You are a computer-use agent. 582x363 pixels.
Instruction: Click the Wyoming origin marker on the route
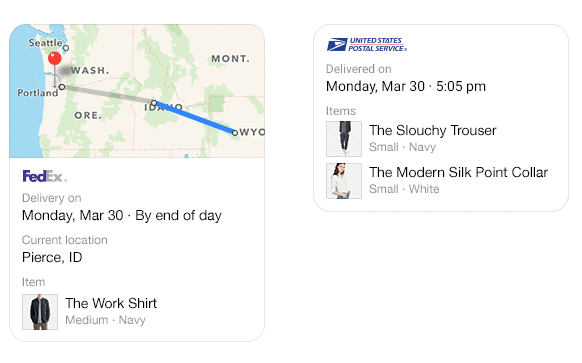click(235, 133)
